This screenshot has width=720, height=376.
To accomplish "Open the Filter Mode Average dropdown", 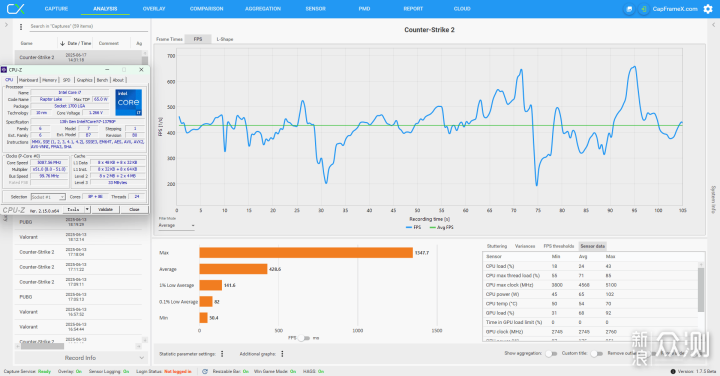I will [x=177, y=225].
